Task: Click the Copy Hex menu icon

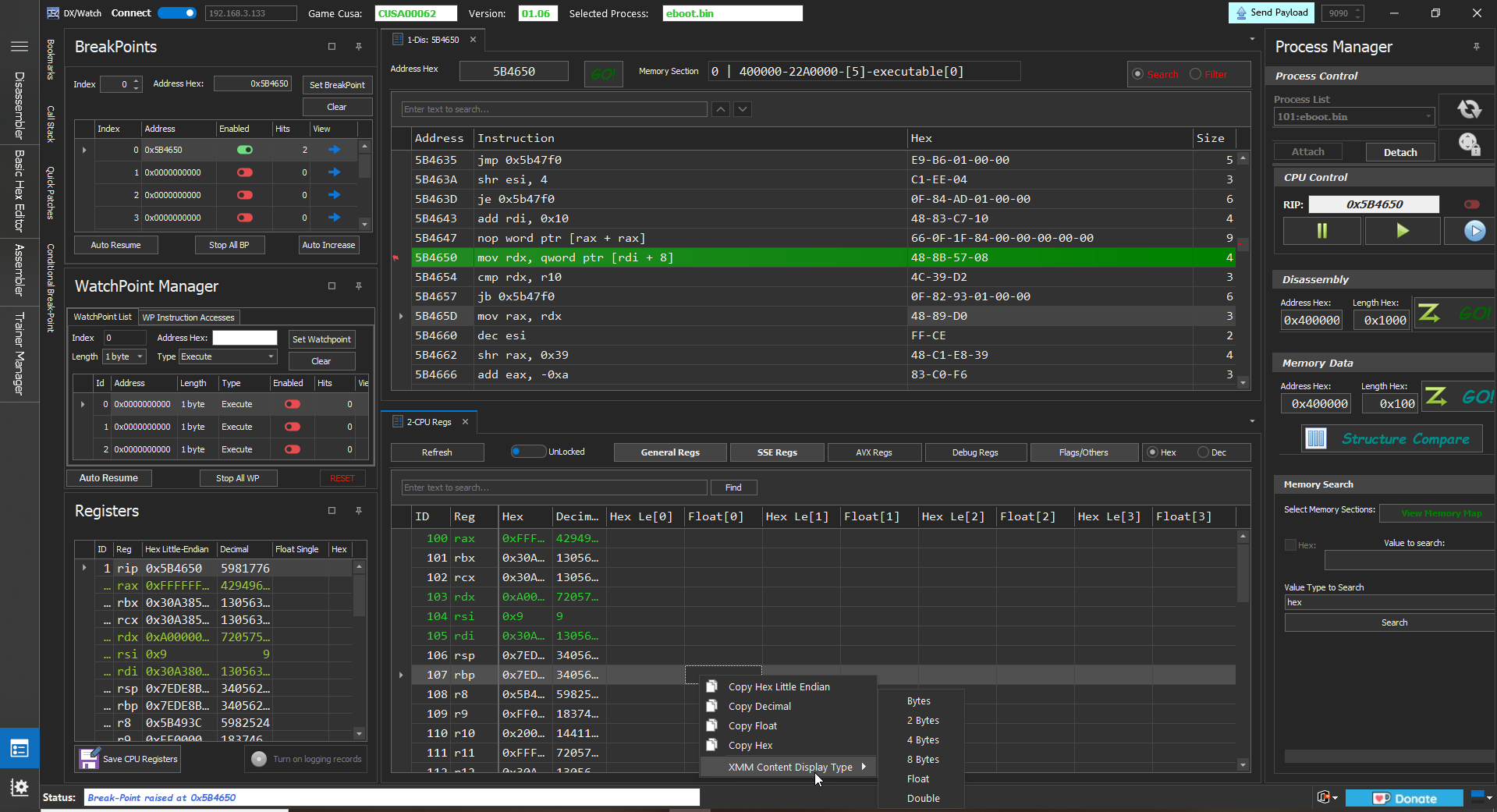Action: [712, 745]
